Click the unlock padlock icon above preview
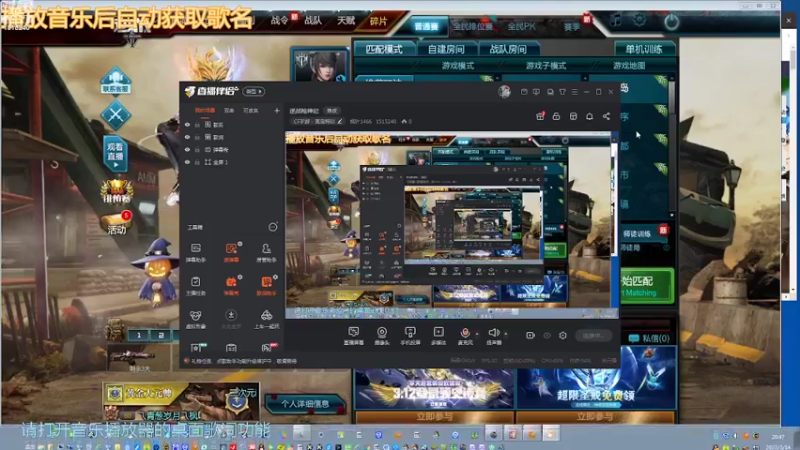This screenshot has width=800, height=450. click(x=556, y=116)
